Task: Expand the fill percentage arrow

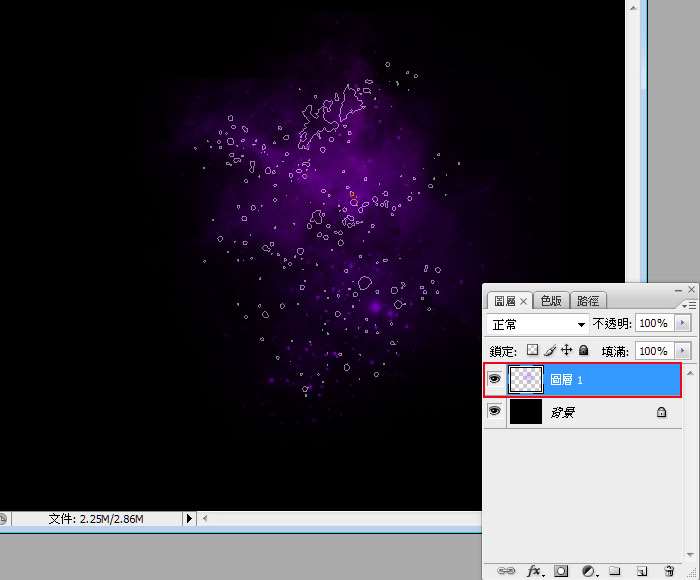Action: click(x=682, y=351)
